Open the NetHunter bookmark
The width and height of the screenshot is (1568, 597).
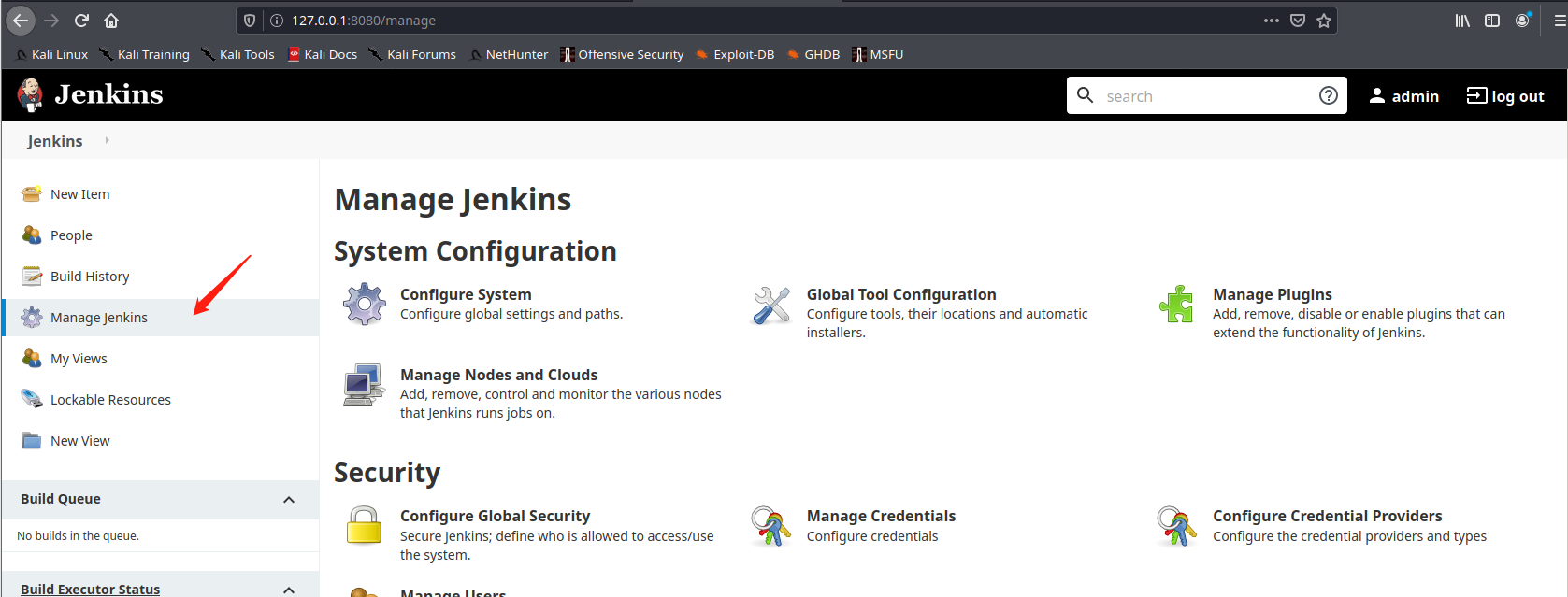(508, 54)
